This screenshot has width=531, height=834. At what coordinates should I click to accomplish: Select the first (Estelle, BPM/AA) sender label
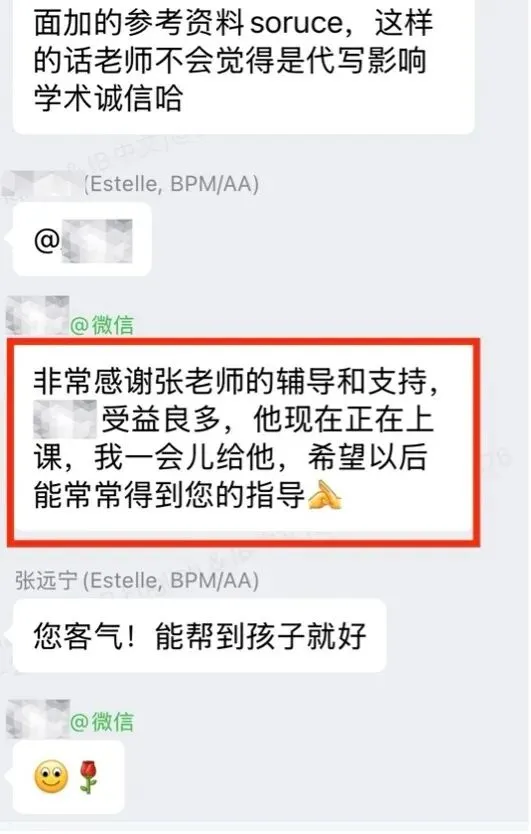click(171, 184)
